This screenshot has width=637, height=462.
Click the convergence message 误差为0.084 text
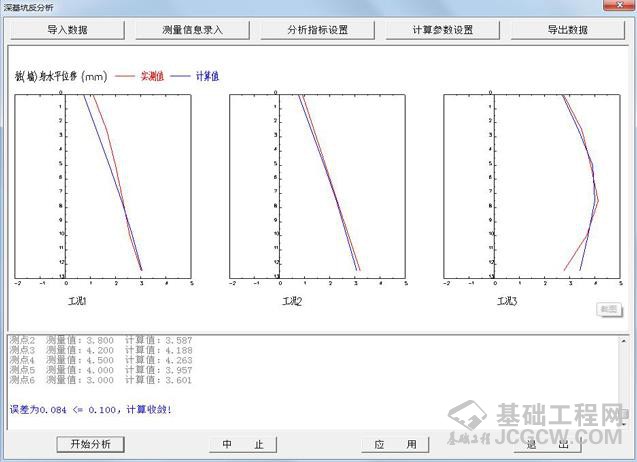coord(90,409)
